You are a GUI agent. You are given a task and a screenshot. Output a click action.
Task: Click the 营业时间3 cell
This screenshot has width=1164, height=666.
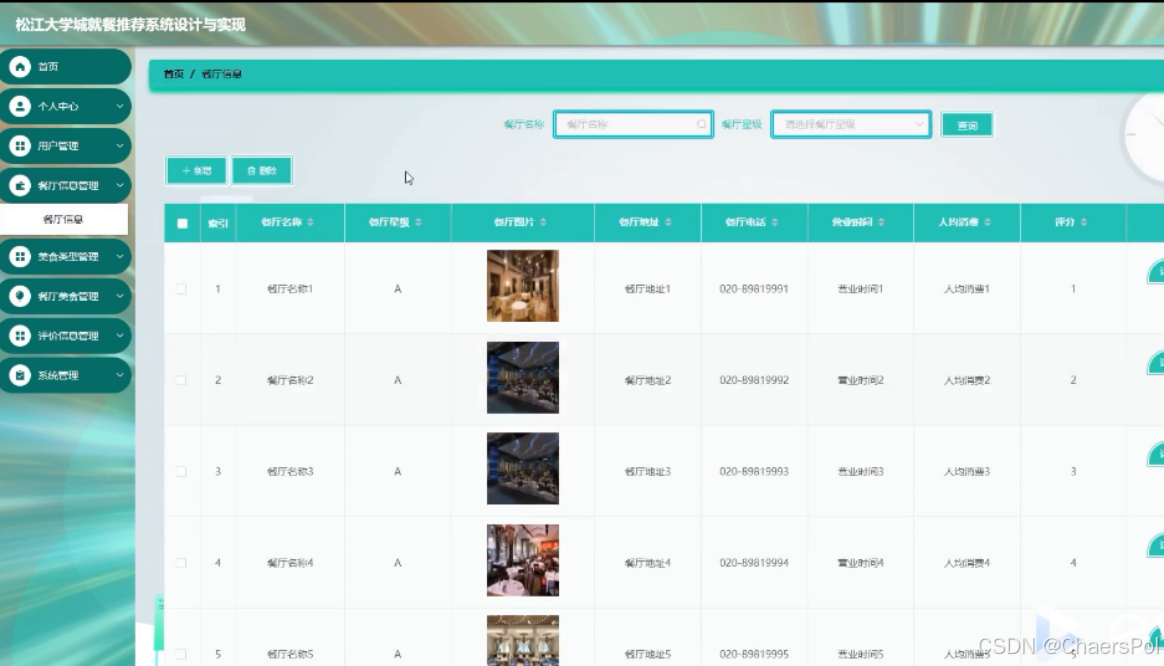[860, 471]
